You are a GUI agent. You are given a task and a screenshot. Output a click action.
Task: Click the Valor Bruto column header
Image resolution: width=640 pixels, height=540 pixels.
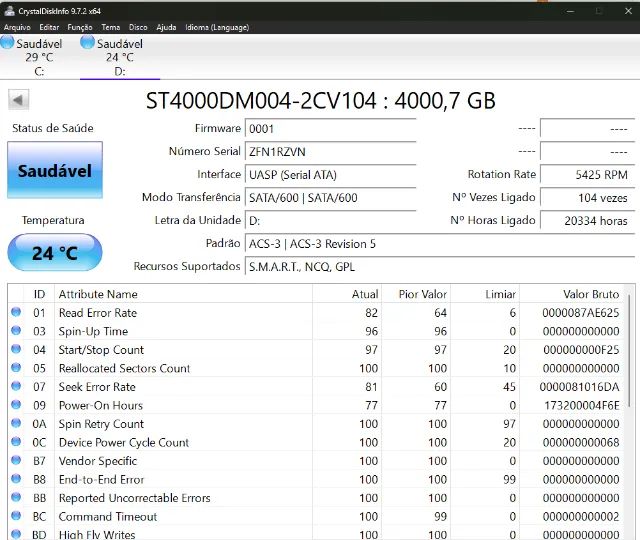[571, 294]
